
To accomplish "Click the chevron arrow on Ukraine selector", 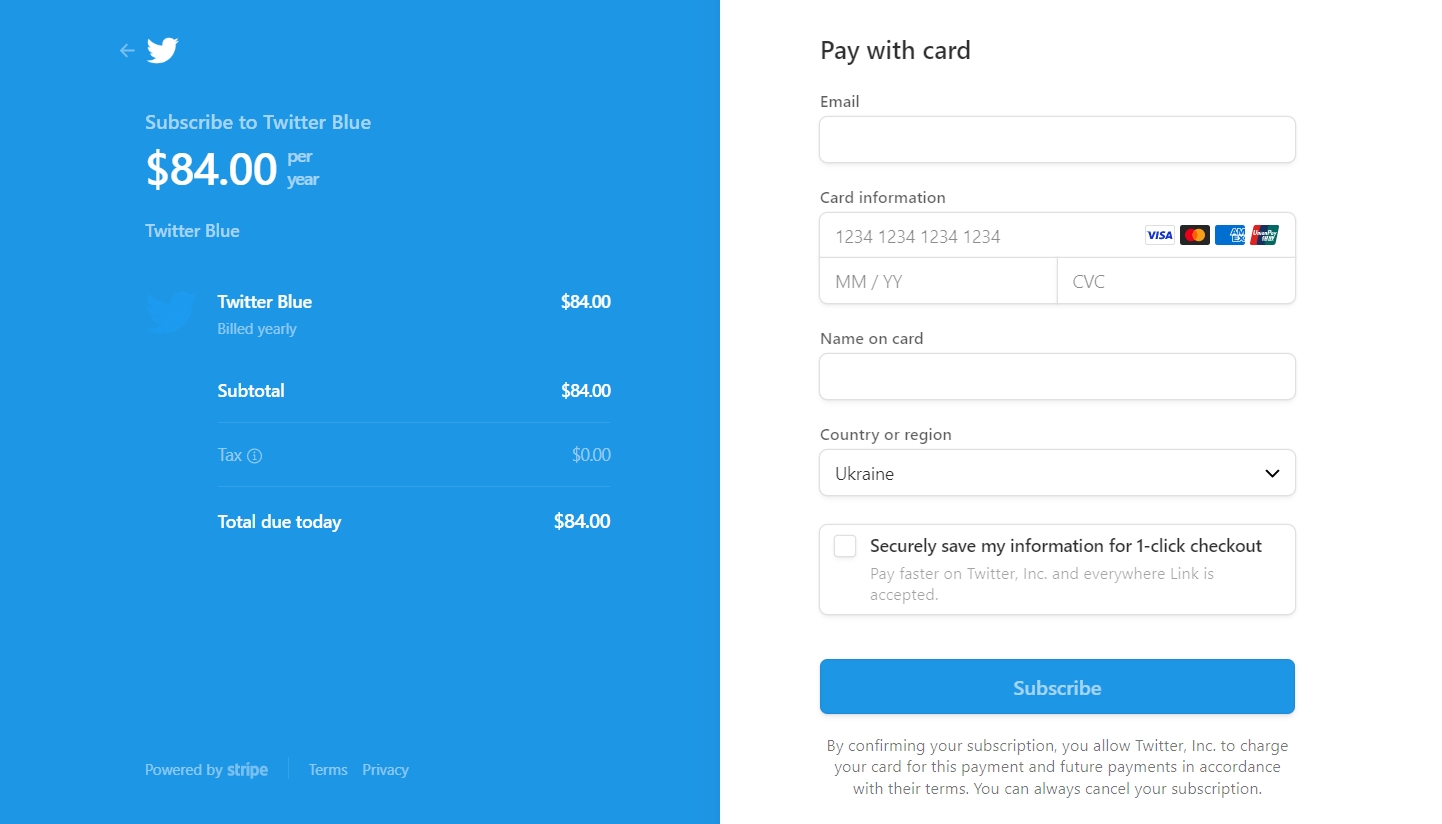I will pyautogui.click(x=1272, y=473).
